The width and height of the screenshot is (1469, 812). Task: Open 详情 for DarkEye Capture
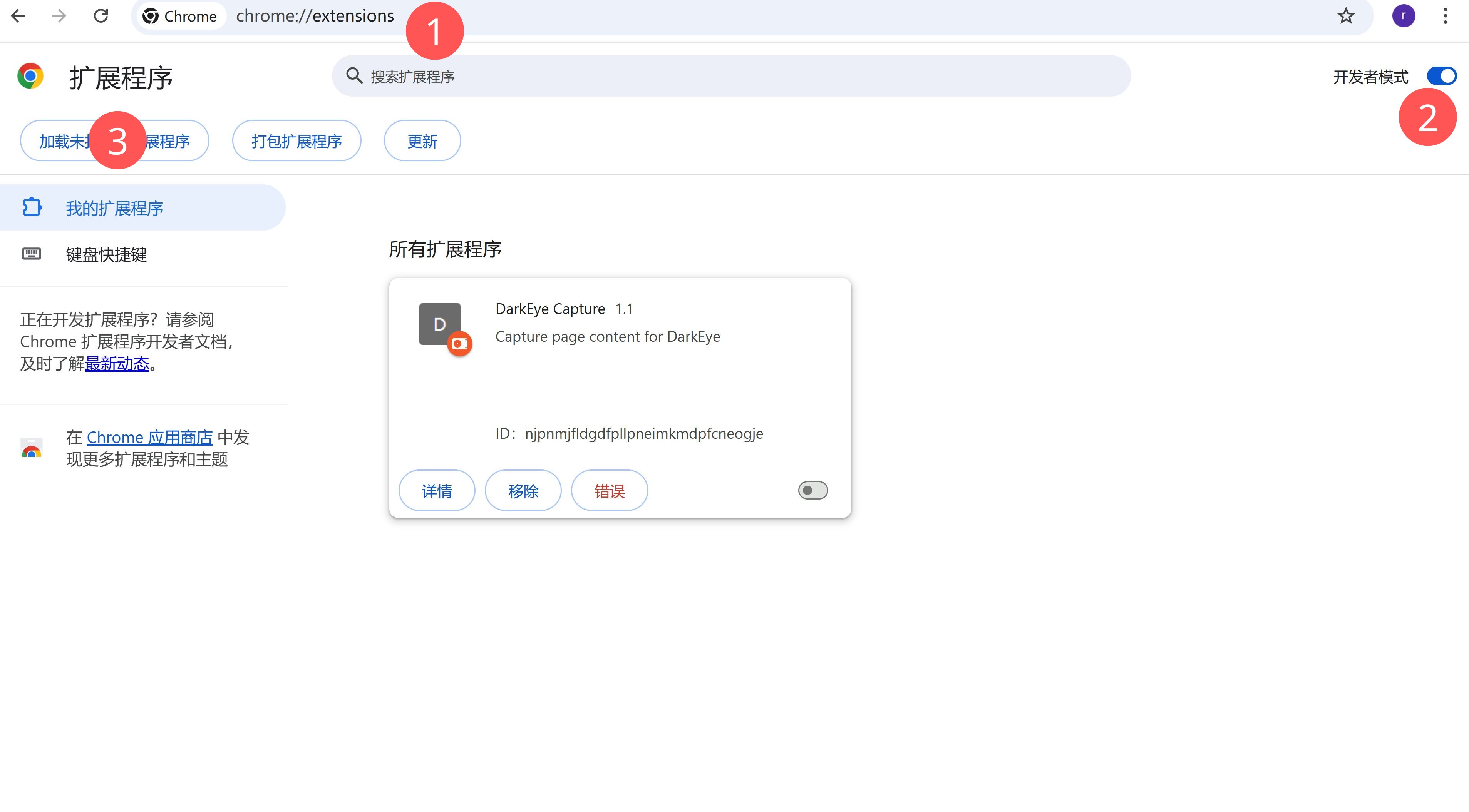coord(437,491)
